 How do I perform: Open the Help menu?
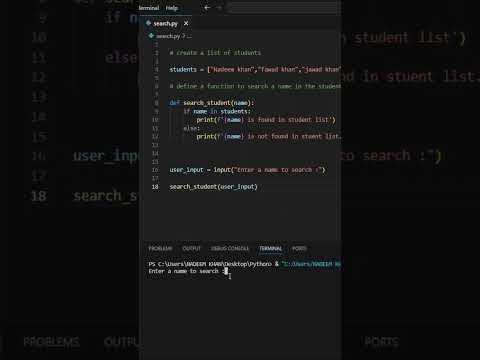[x=172, y=8]
